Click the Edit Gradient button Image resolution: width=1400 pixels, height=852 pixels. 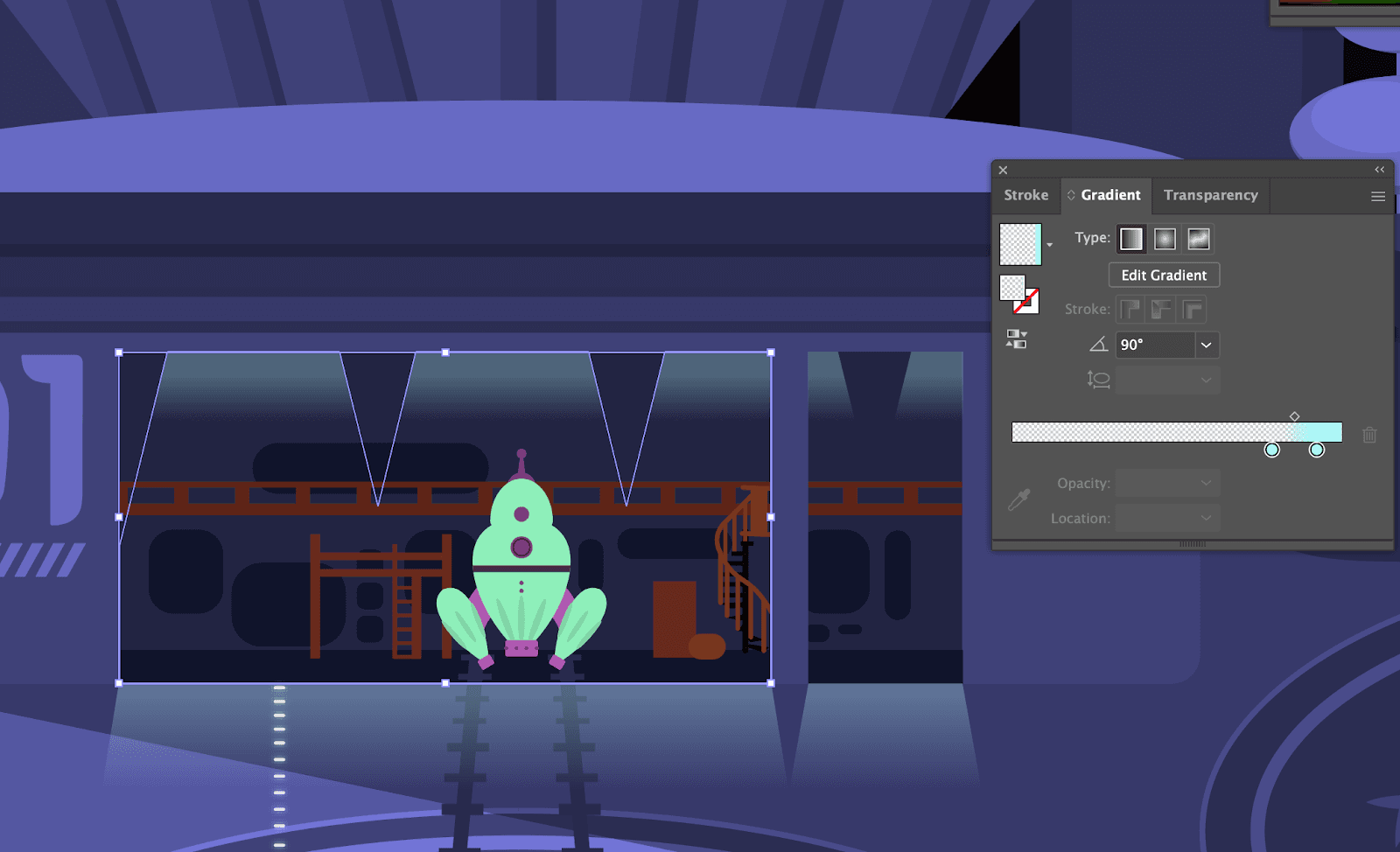click(x=1164, y=275)
